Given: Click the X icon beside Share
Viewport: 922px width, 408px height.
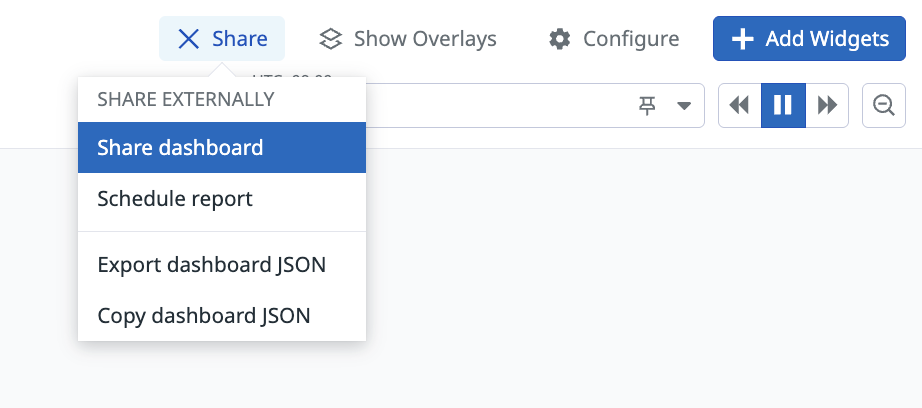Looking at the screenshot, I should (188, 39).
